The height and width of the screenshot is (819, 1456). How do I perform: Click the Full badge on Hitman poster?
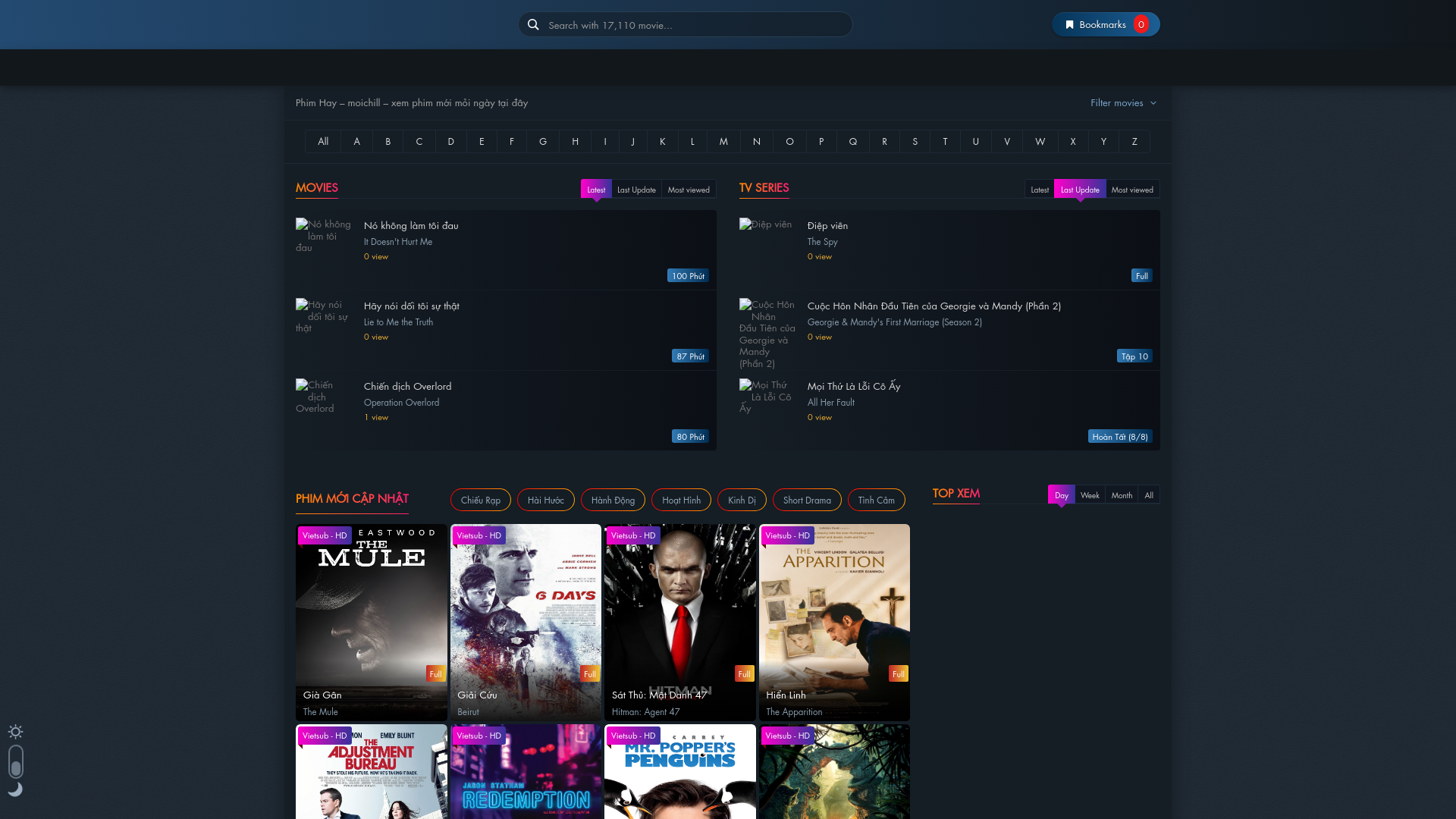click(744, 673)
